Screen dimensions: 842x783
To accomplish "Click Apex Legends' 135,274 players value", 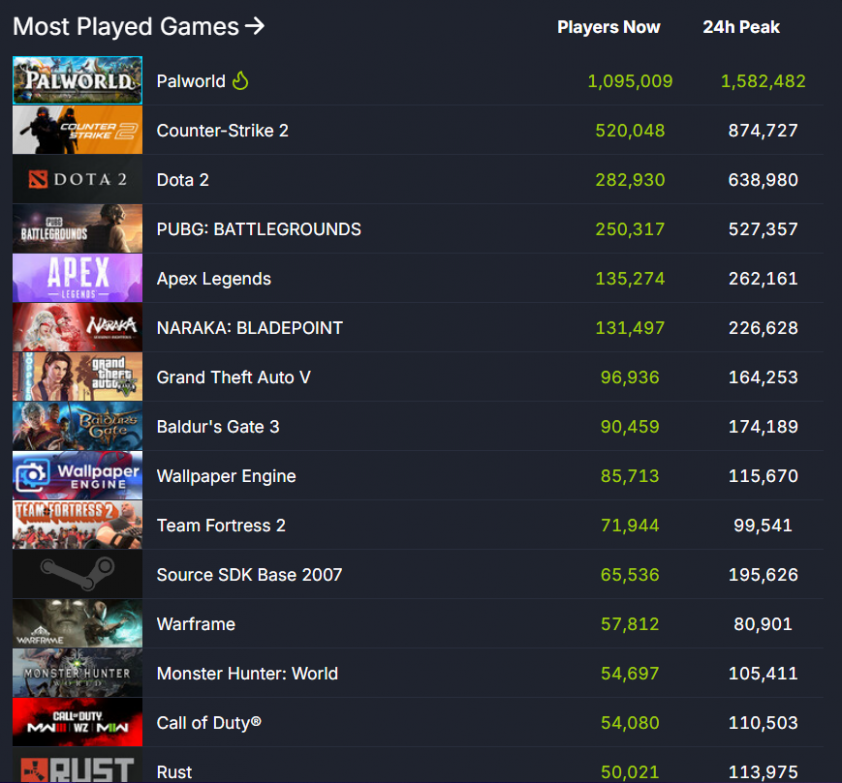I will (x=630, y=279).
